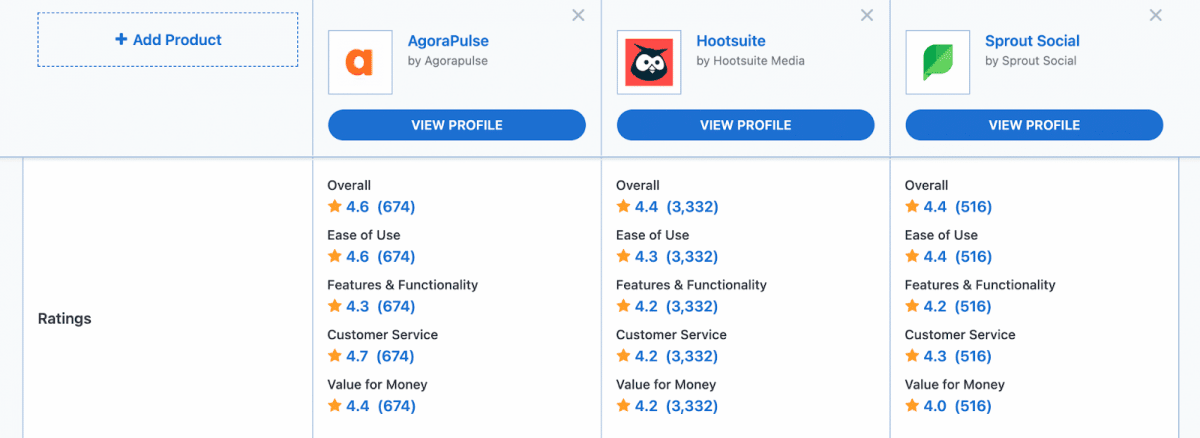The height and width of the screenshot is (438, 1200).
Task: Open the Sprout Social product name link
Action: coord(1032,41)
